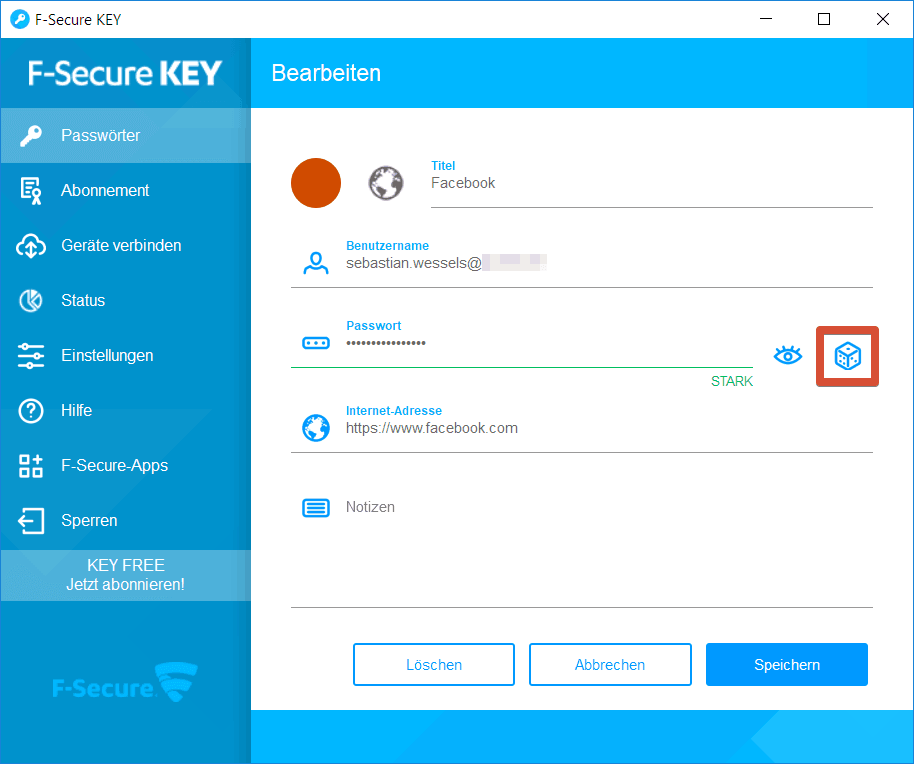Screen dimensions: 914x764
Task: Click the key icon beside Passwörter
Action: click(x=31, y=136)
